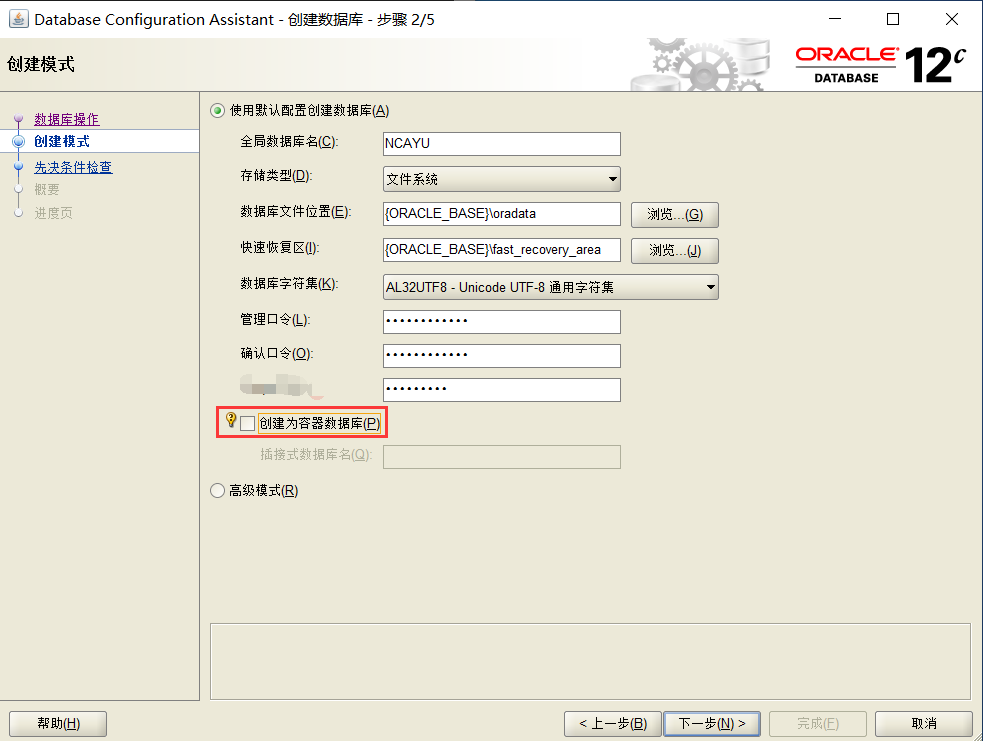Focus the password field below 确认口令
The image size is (983, 741).
(502, 389)
